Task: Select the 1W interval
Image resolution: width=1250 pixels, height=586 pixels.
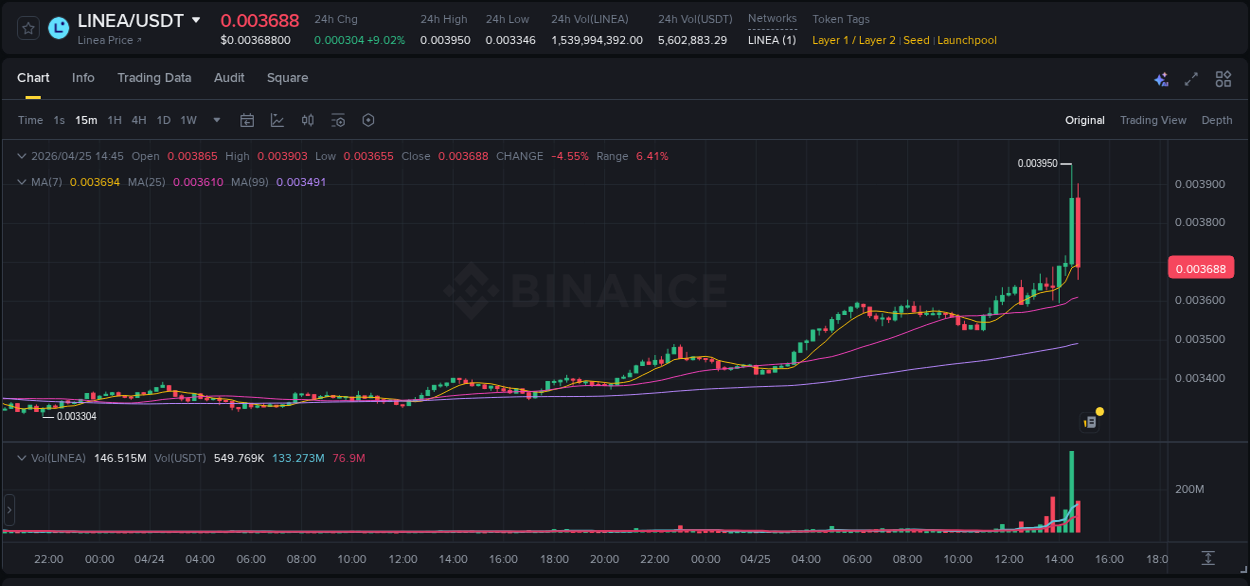Action: [188, 120]
